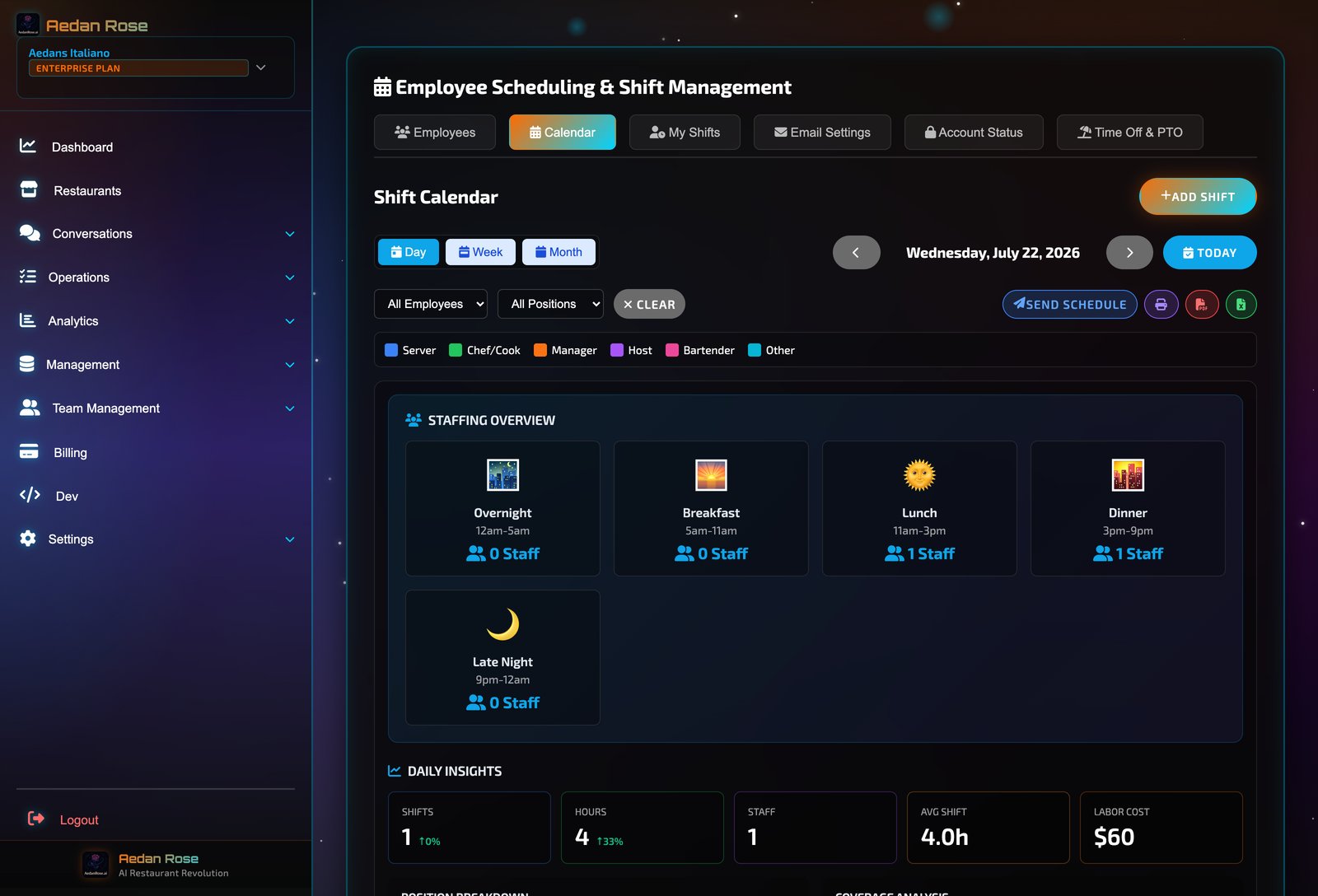Open the Email Settings tab
This screenshot has width=1318, height=896.
point(822,132)
